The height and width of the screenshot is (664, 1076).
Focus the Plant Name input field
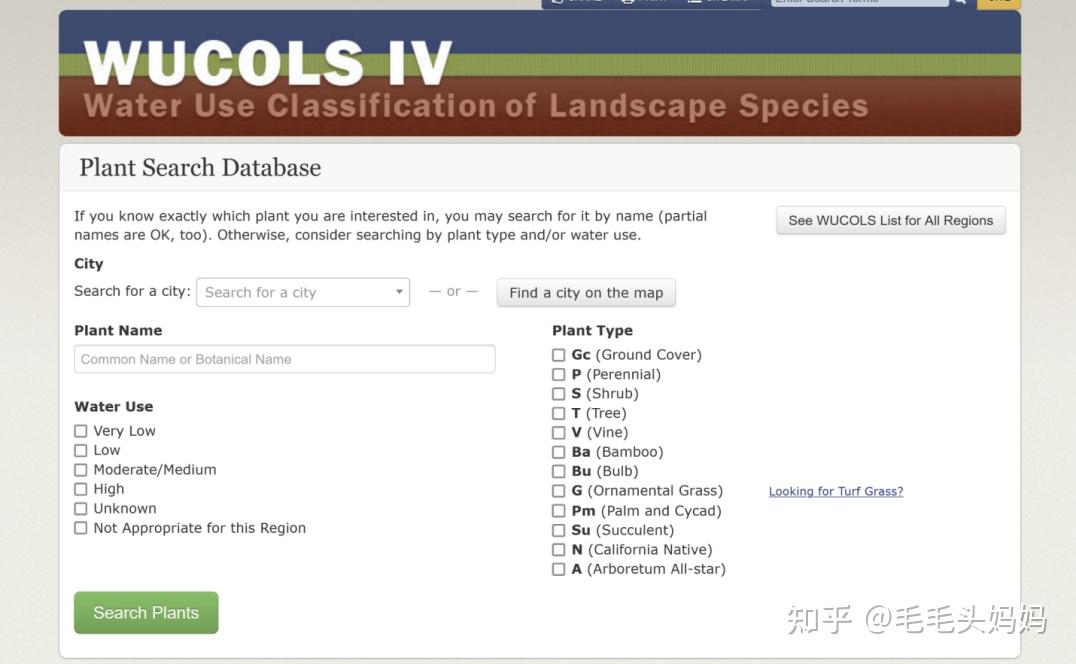(x=284, y=359)
